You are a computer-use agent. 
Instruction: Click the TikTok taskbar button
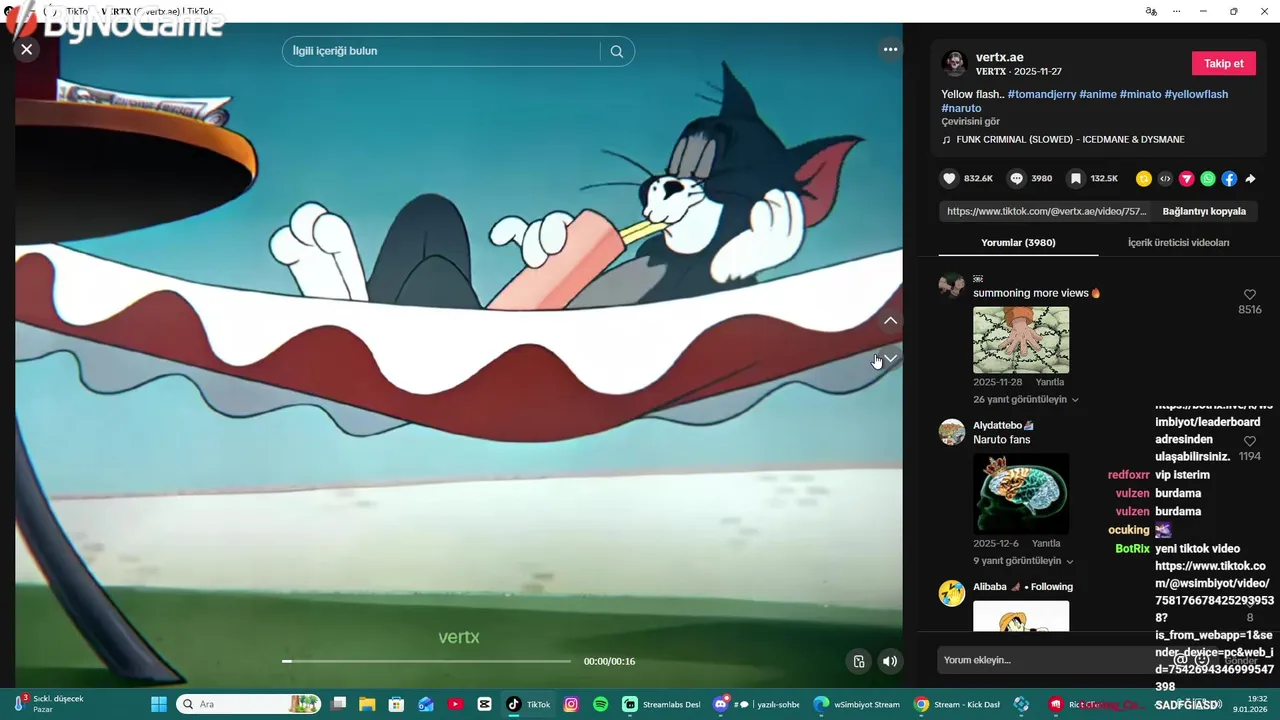[528, 704]
